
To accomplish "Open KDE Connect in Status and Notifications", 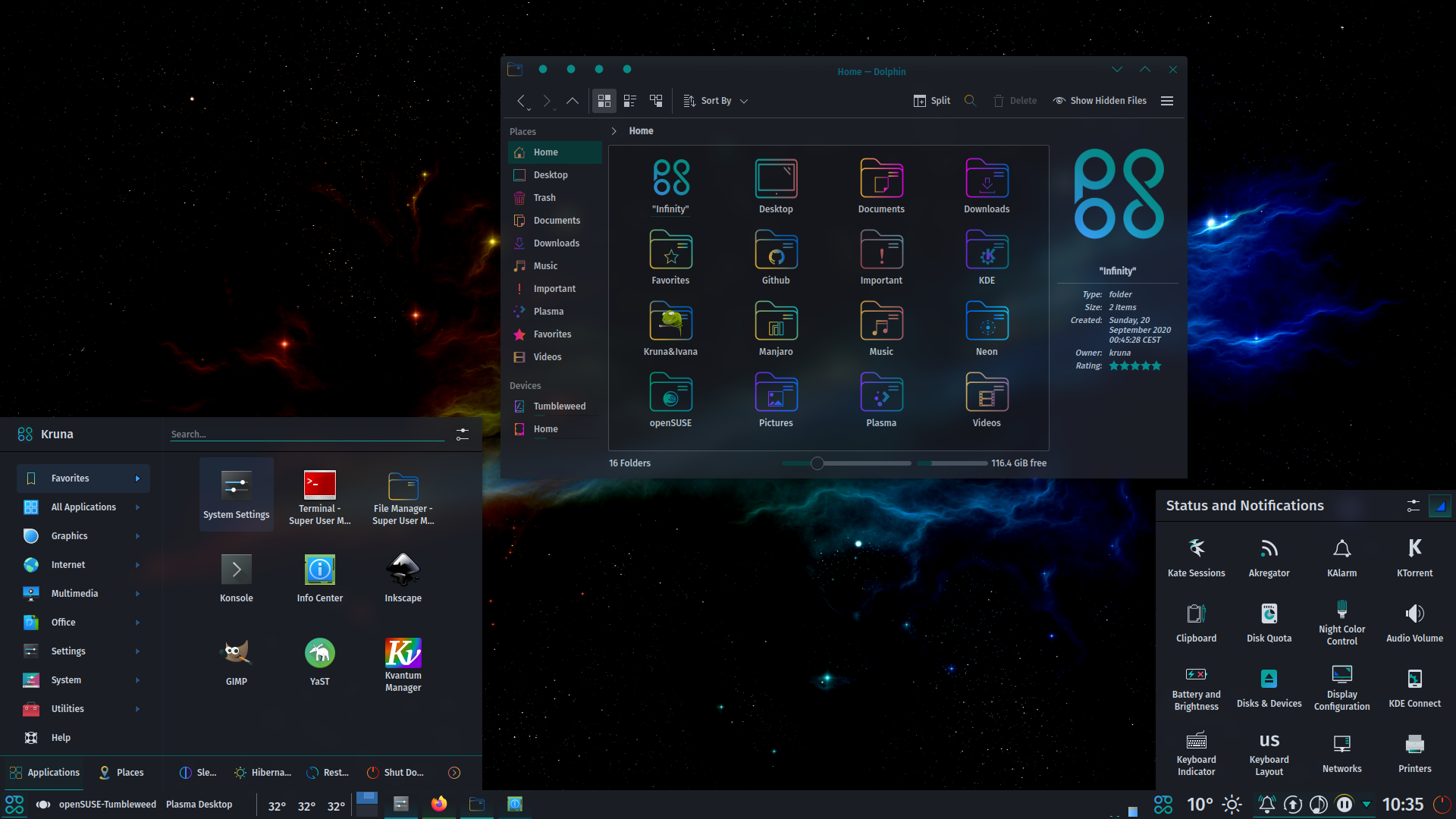I will tap(1414, 687).
